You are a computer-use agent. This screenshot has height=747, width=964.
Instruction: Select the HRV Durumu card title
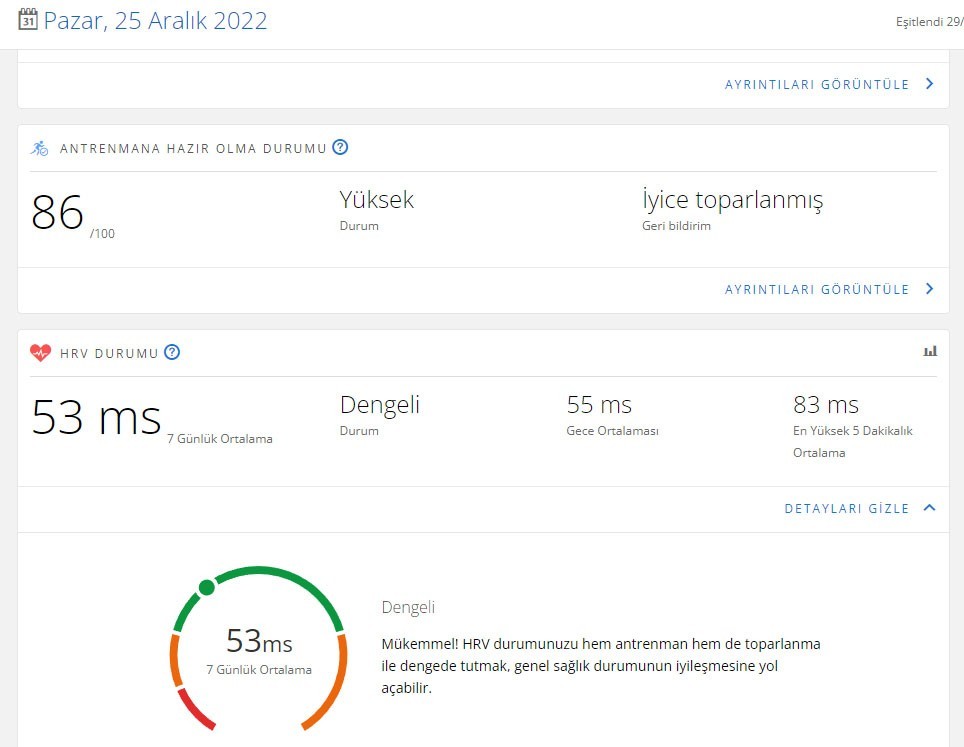coord(108,353)
